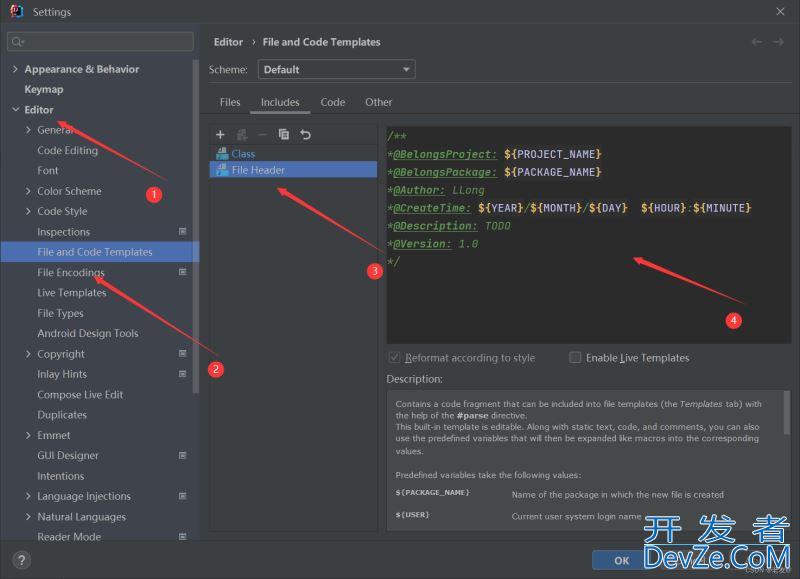Click the reset to original template icon

tap(305, 135)
